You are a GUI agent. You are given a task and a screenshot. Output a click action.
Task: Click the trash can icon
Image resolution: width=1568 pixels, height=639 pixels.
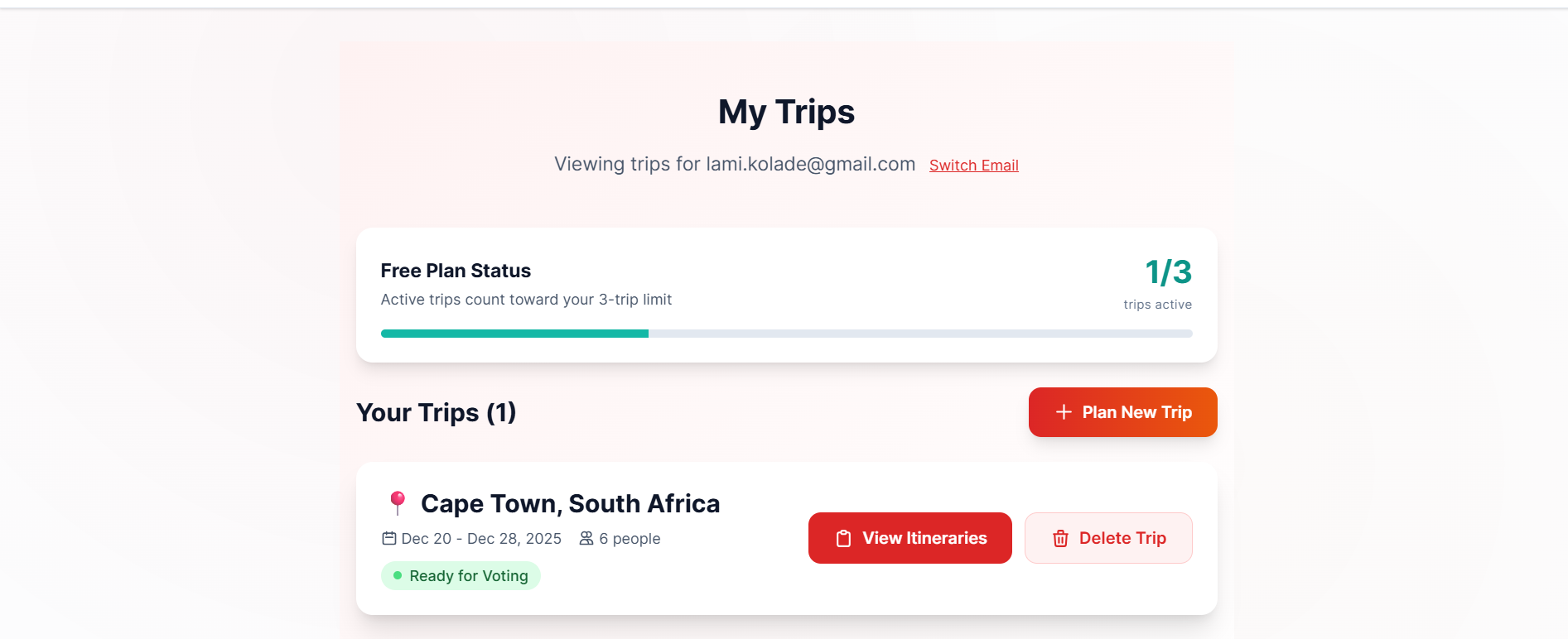1060,539
